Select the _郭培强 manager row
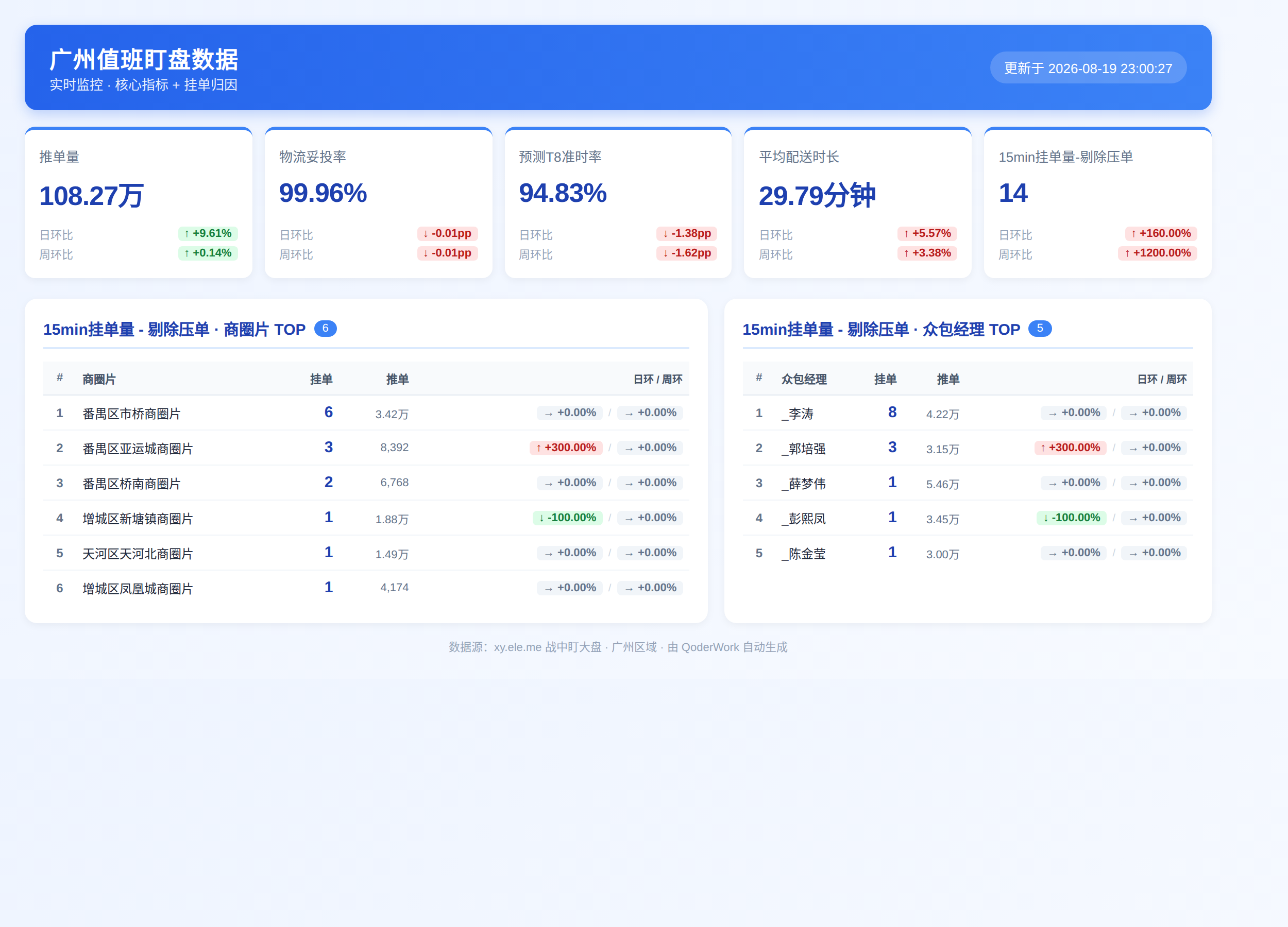This screenshot has width=1288, height=927. pos(968,448)
